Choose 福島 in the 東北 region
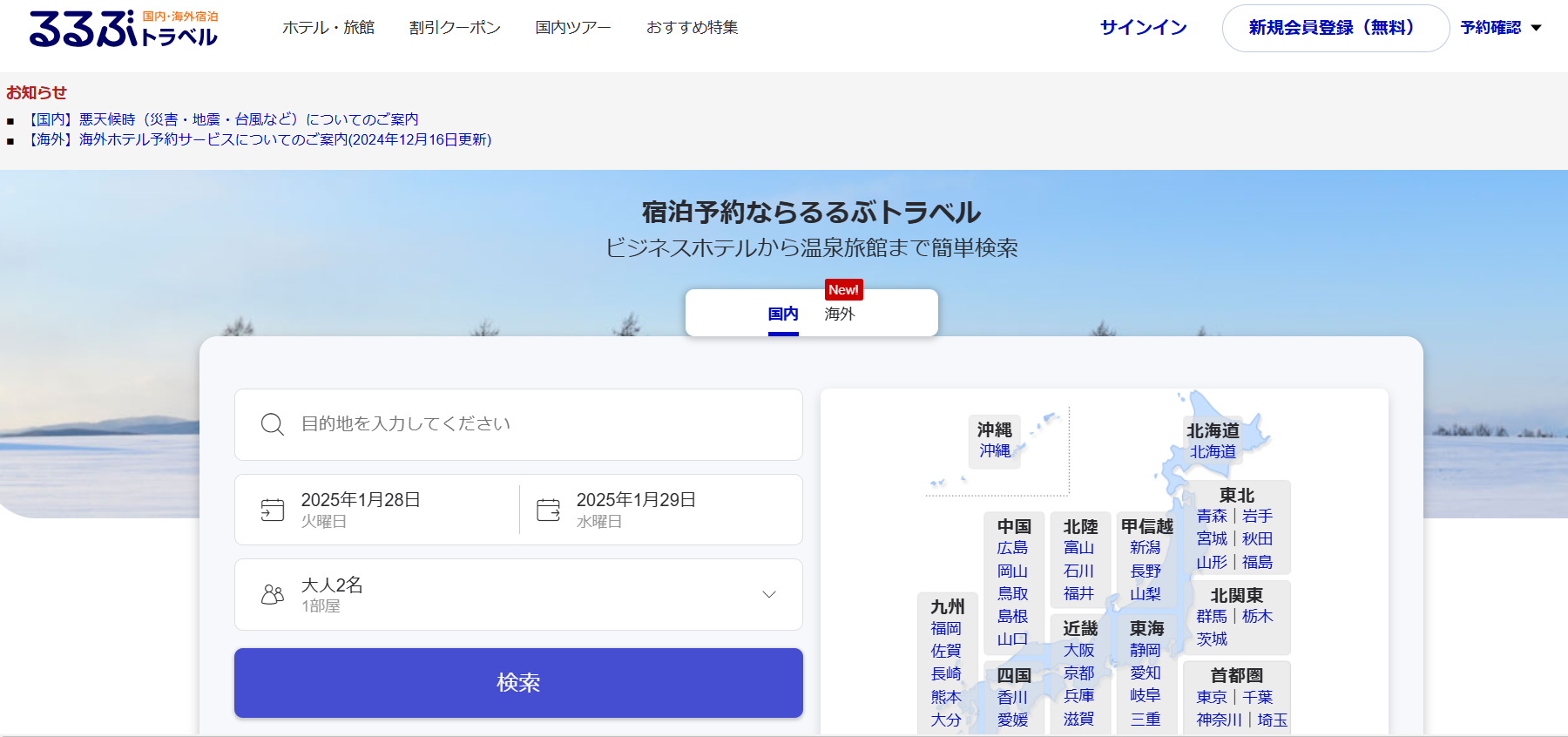Image resolution: width=1568 pixels, height=737 pixels. click(x=1257, y=563)
